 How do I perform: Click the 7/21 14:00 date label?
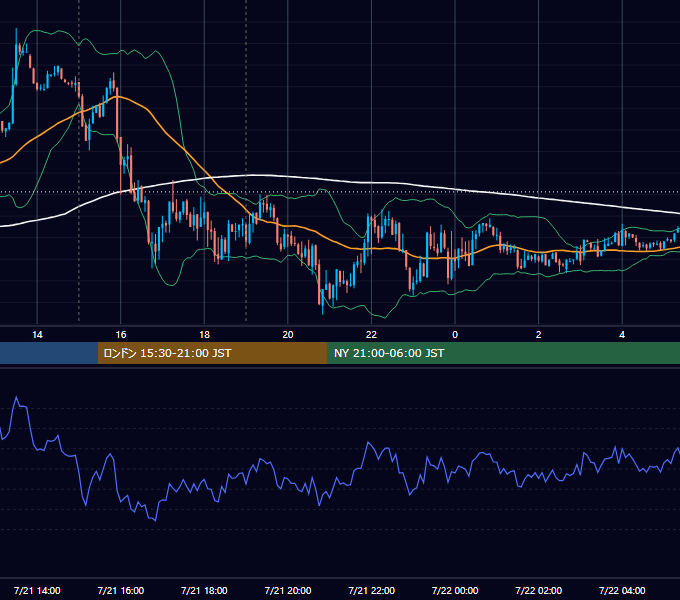coord(37,590)
